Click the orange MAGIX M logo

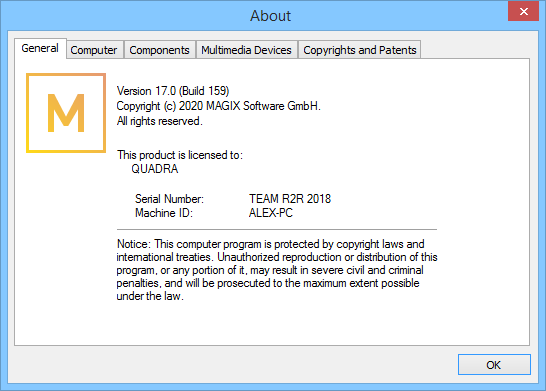[66, 113]
